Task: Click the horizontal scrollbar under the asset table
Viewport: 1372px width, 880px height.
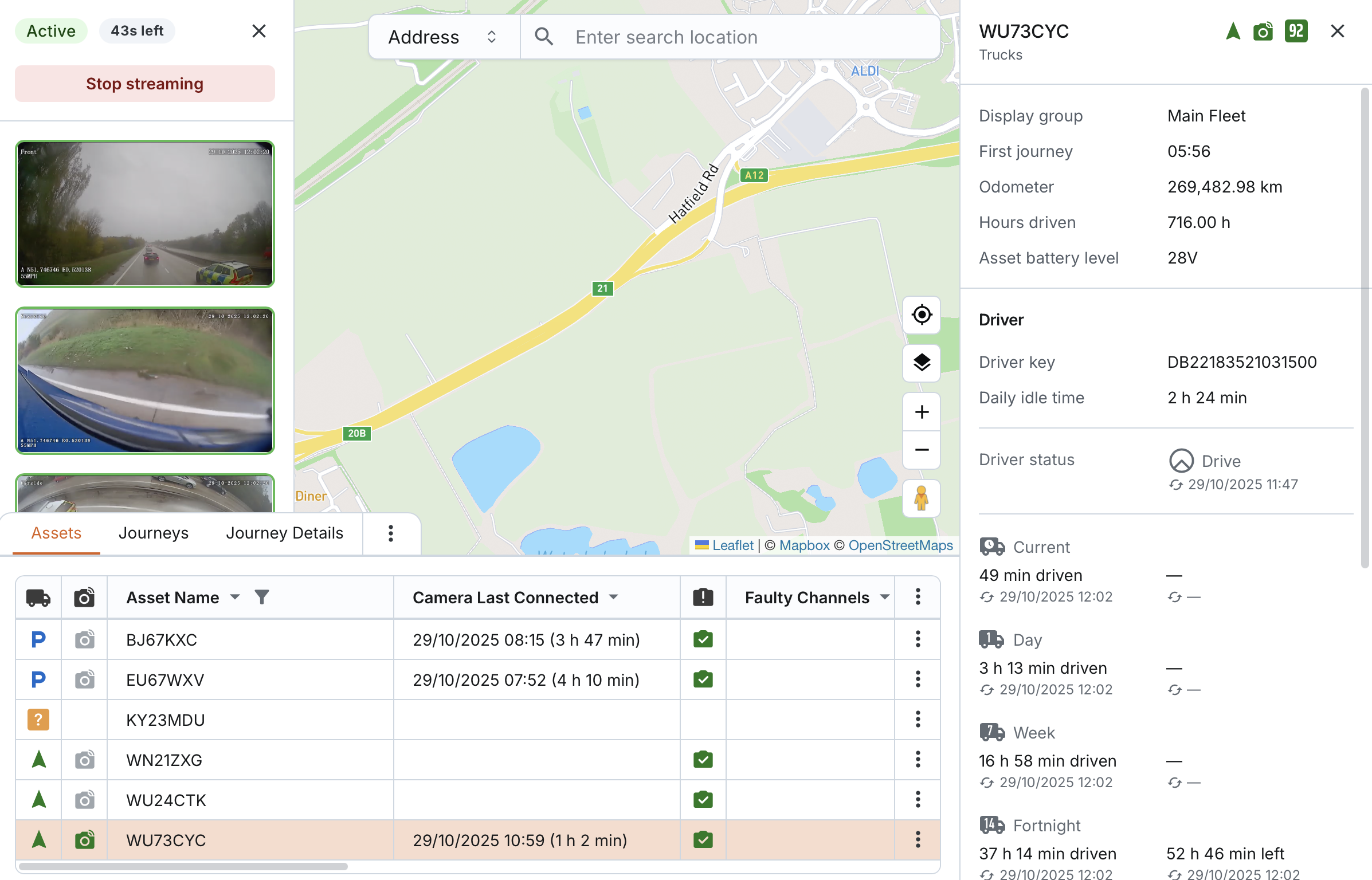Action: (x=183, y=866)
